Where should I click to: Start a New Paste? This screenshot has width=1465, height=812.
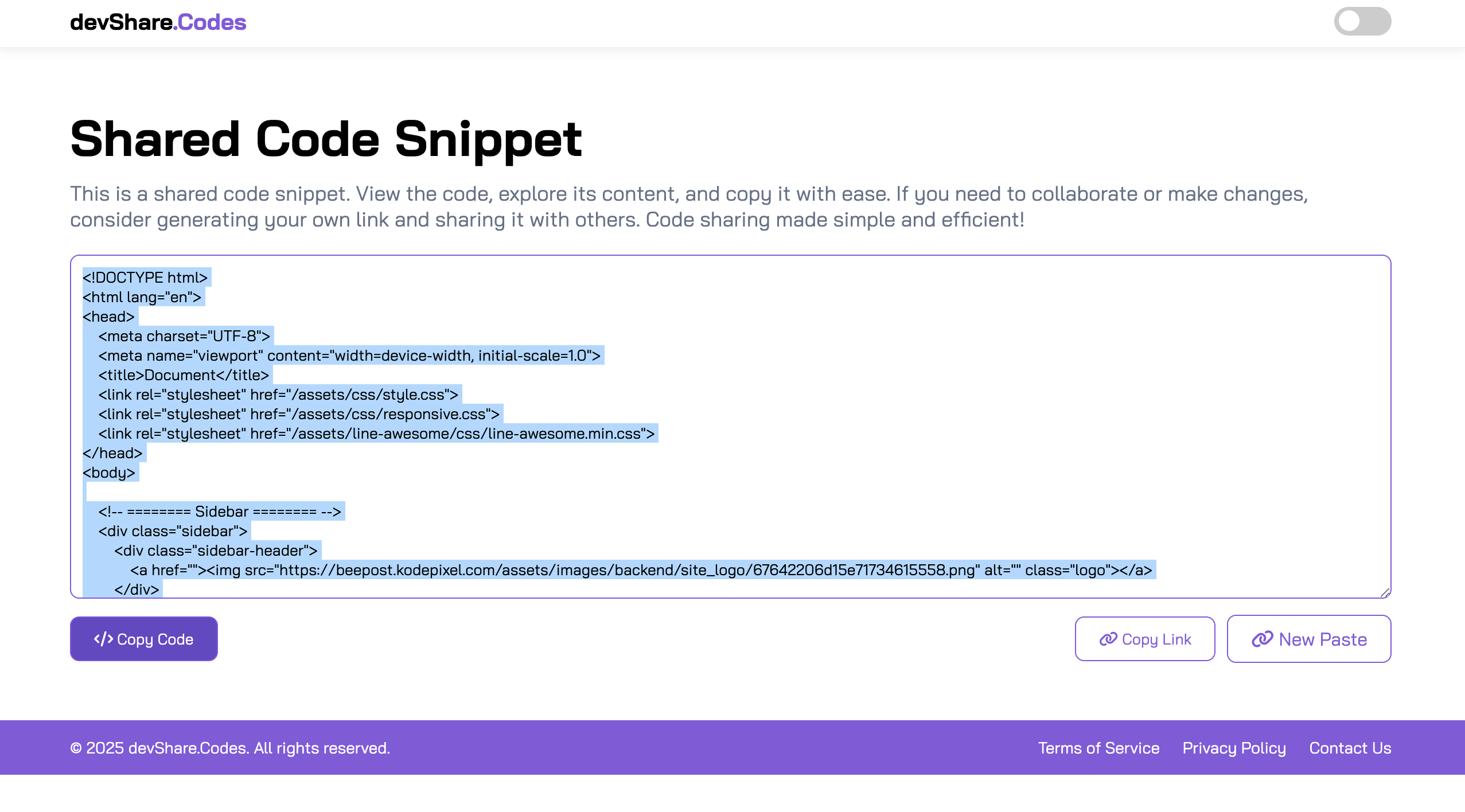(1308, 638)
